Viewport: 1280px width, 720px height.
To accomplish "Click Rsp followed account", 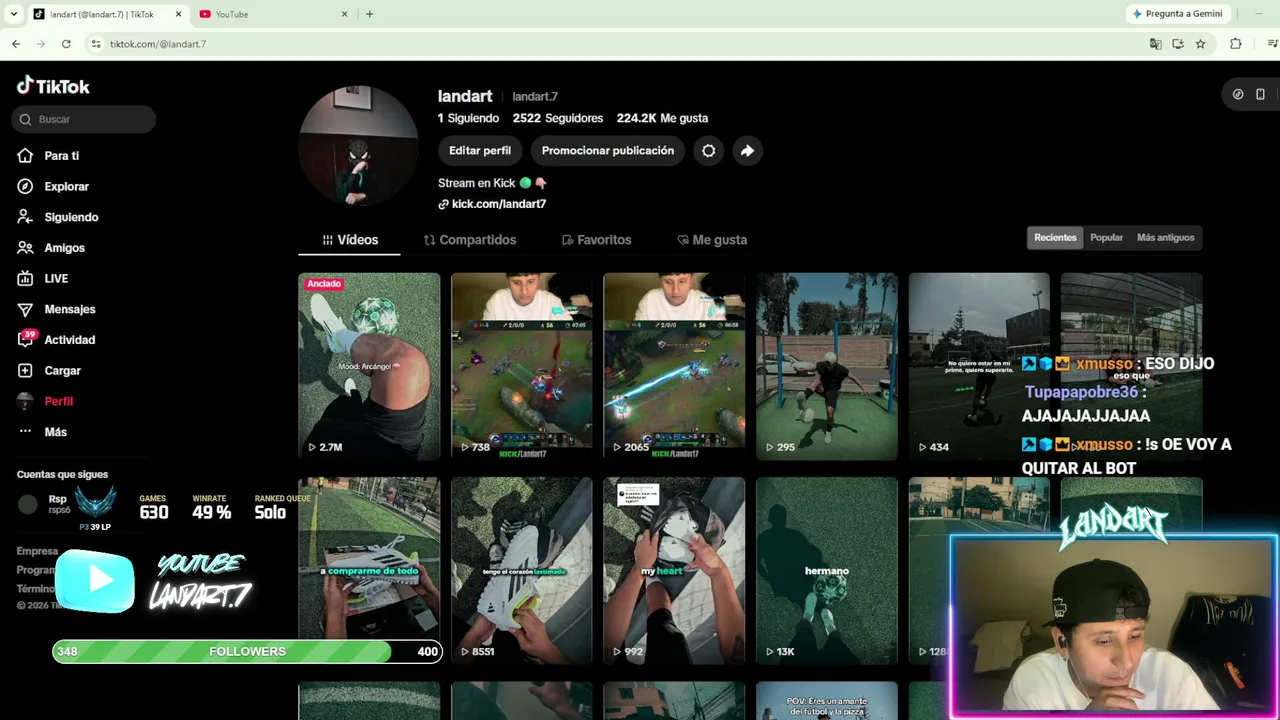I will click(44, 504).
